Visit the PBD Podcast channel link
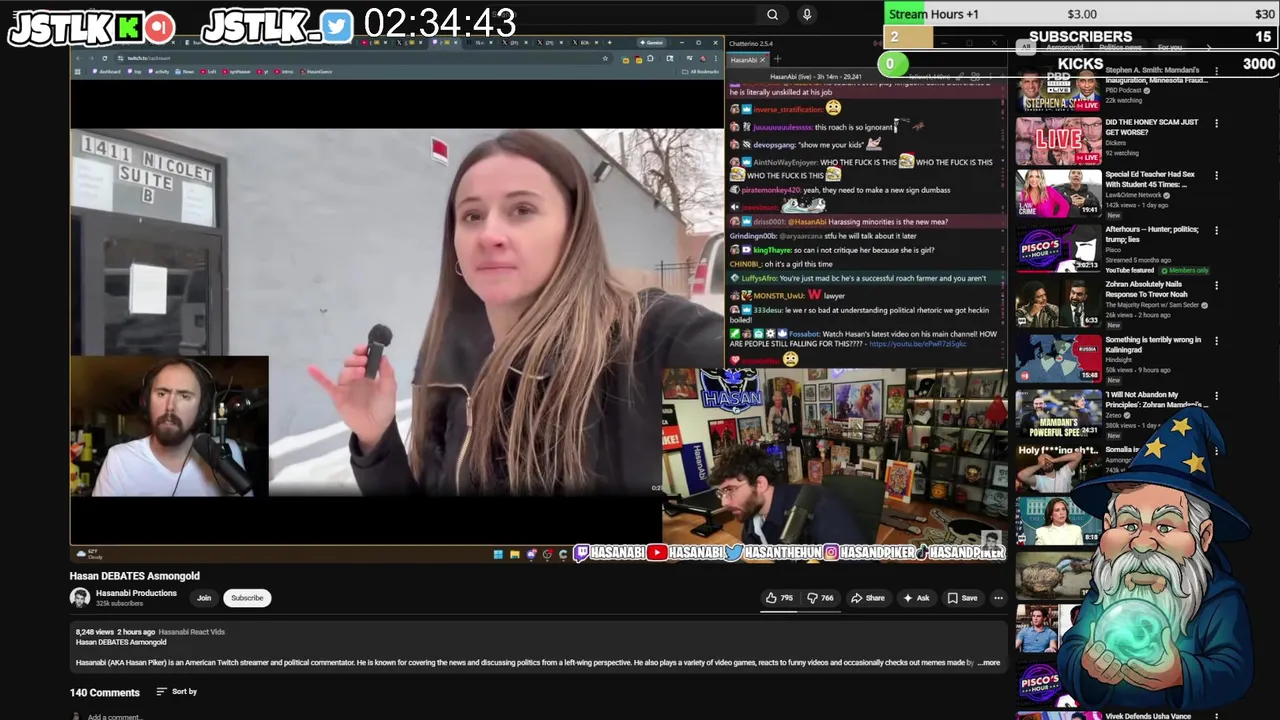Viewport: 1280px width, 720px height. (1124, 90)
